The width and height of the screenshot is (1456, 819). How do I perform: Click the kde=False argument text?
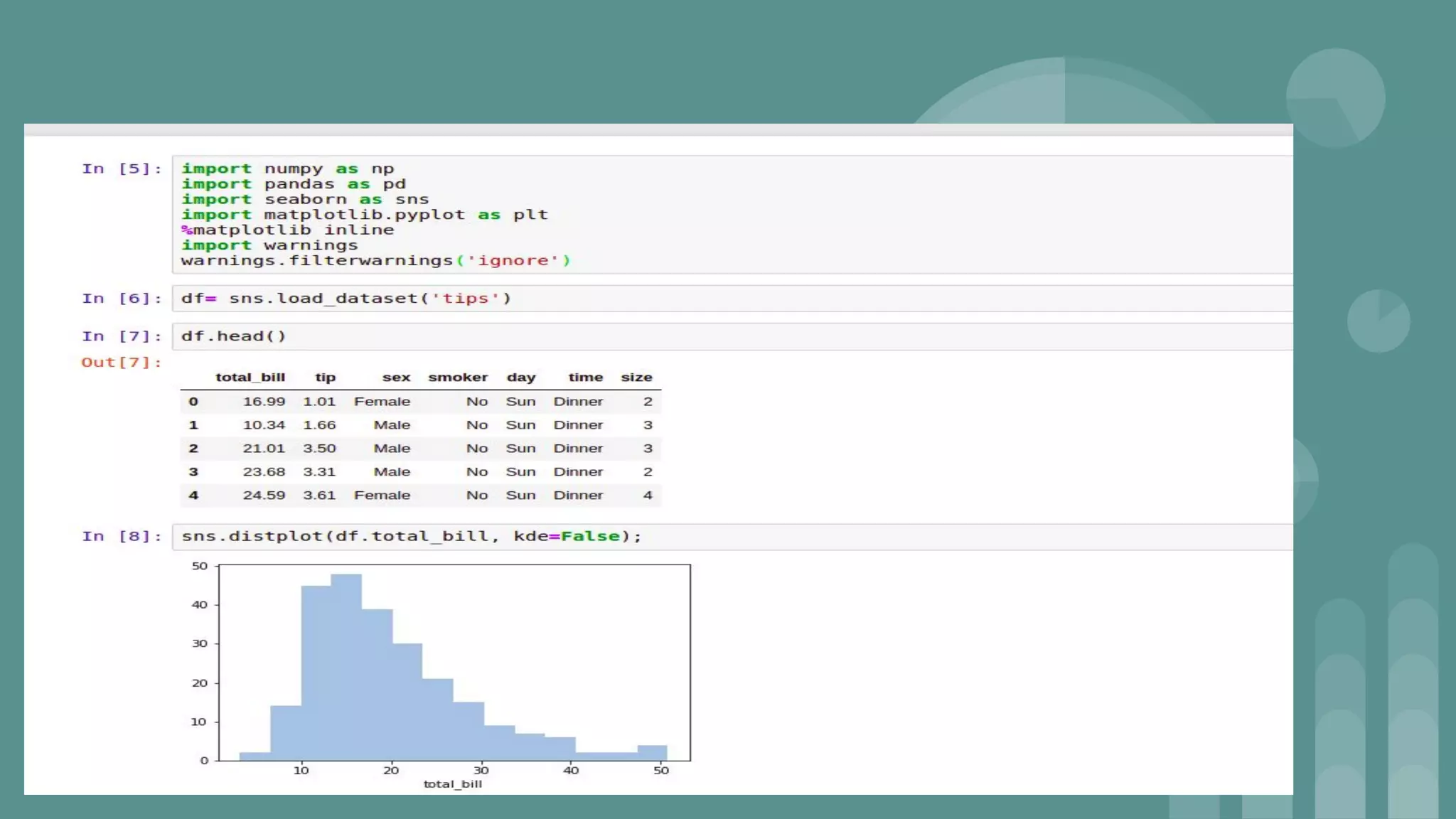(x=567, y=537)
